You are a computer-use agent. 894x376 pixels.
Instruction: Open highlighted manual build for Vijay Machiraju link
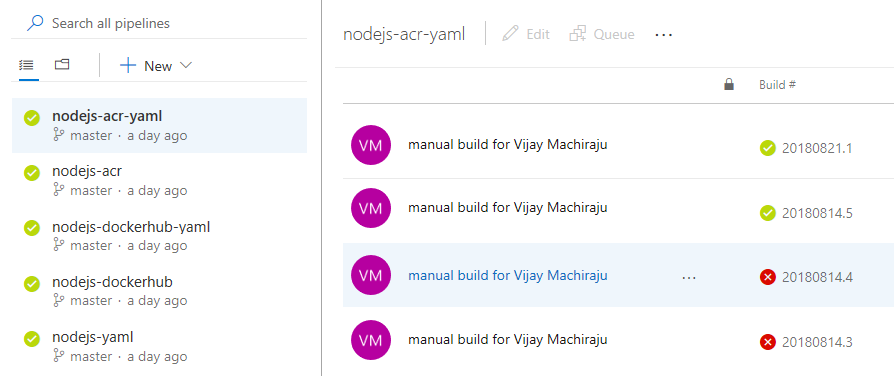(507, 276)
